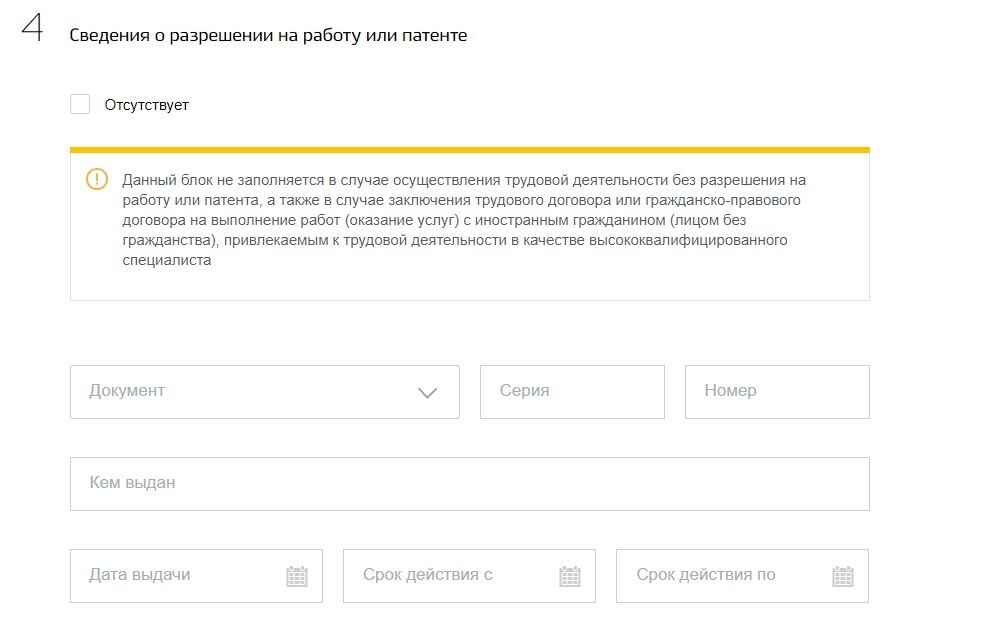This screenshot has height=635, width=991.
Task: Expand the document type combo box
Action: click(x=265, y=392)
